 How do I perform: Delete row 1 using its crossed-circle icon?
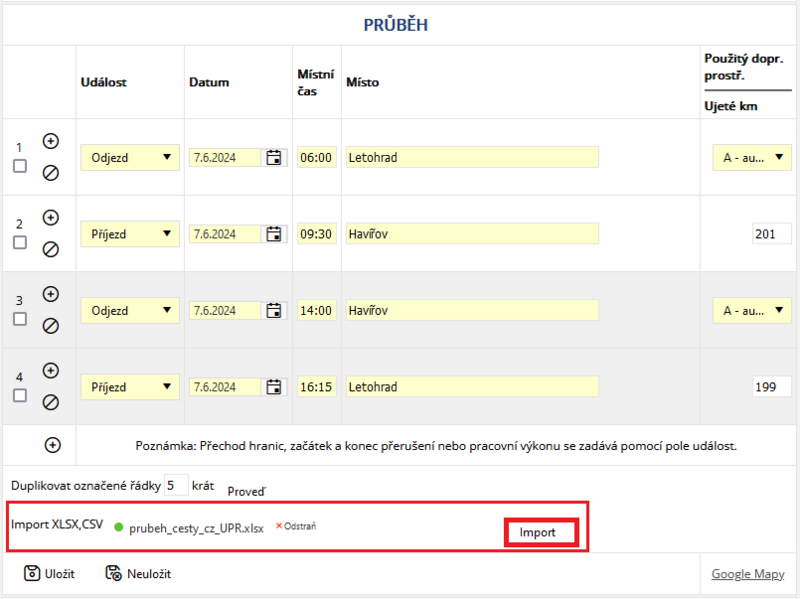click(51, 173)
